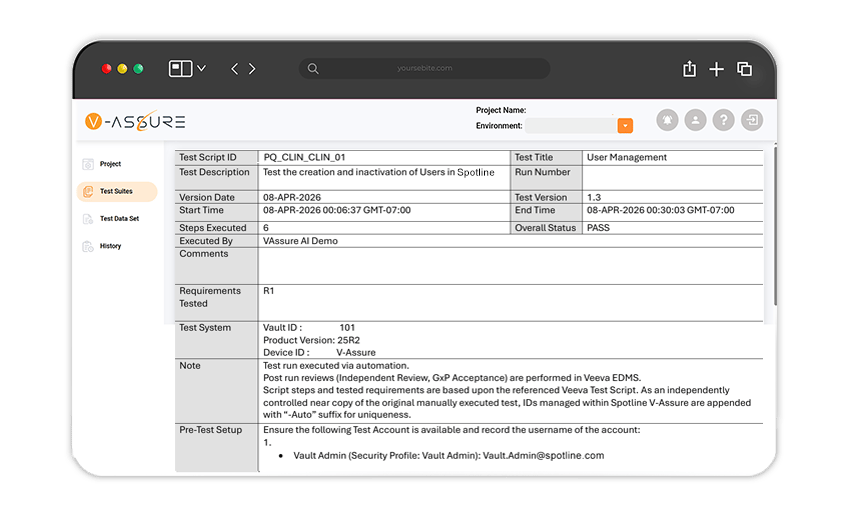This screenshot has height=520, width=850.
Task: Open the Test Data Set menu item
Action: [x=119, y=219]
